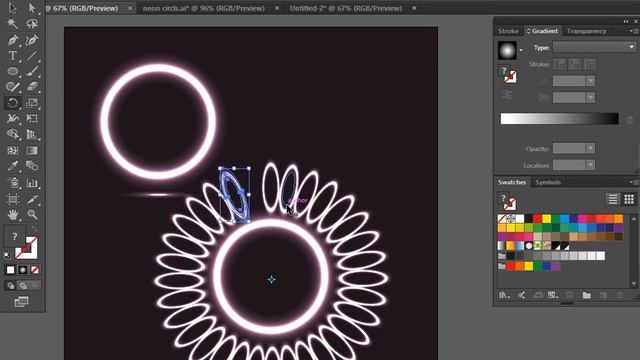Reset to default fill and stroke
The width and height of the screenshot is (640, 360).
coord(8,256)
